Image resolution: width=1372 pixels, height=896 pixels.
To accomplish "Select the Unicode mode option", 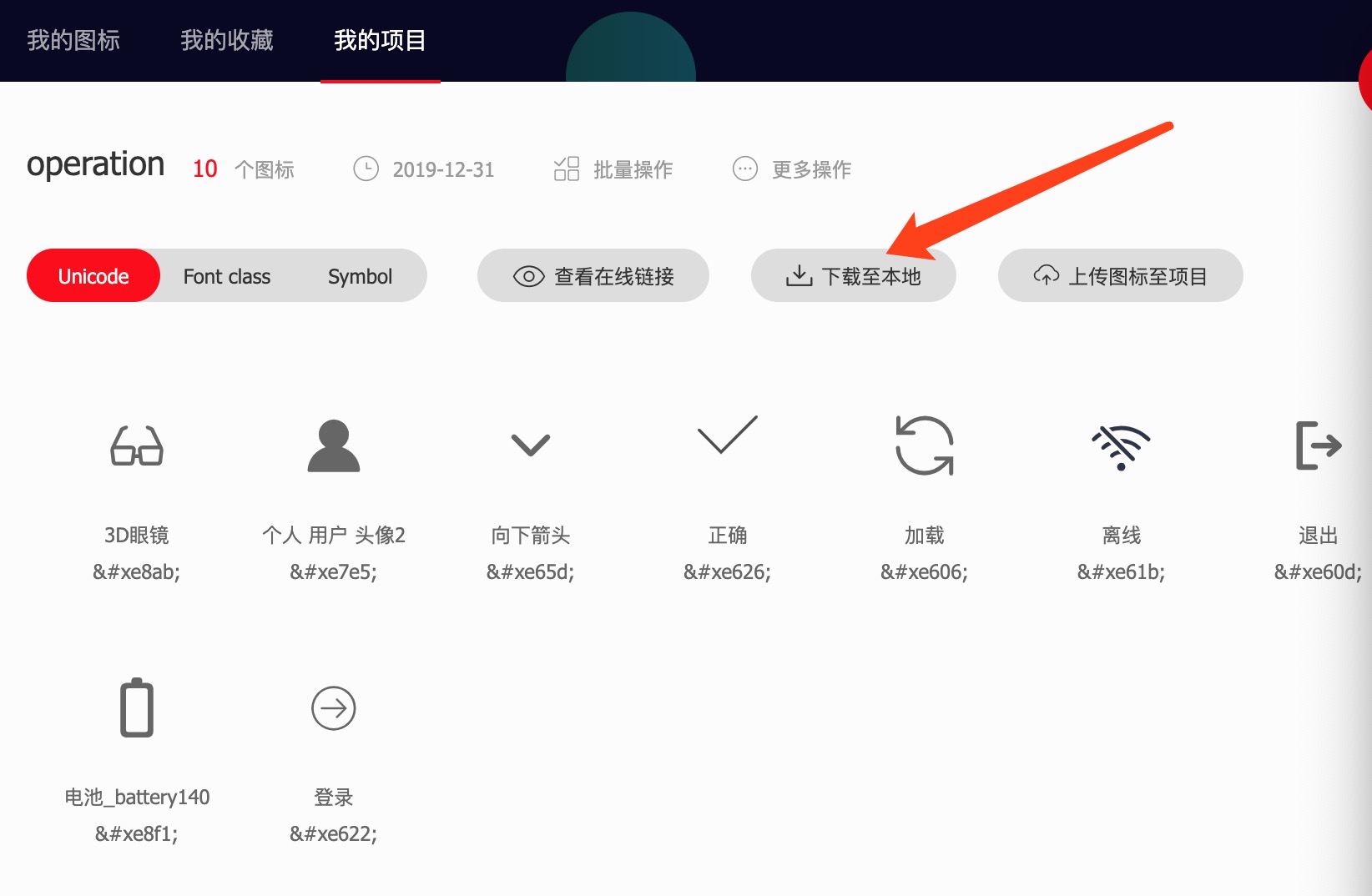I will (x=93, y=275).
